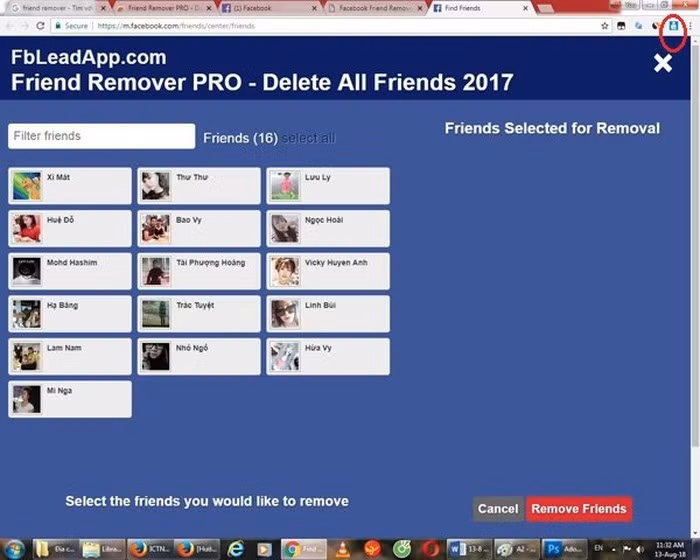Click the Friend Remover extension icon circled in red
Image resolution: width=700 pixels, height=560 pixels.
pyautogui.click(x=672, y=27)
